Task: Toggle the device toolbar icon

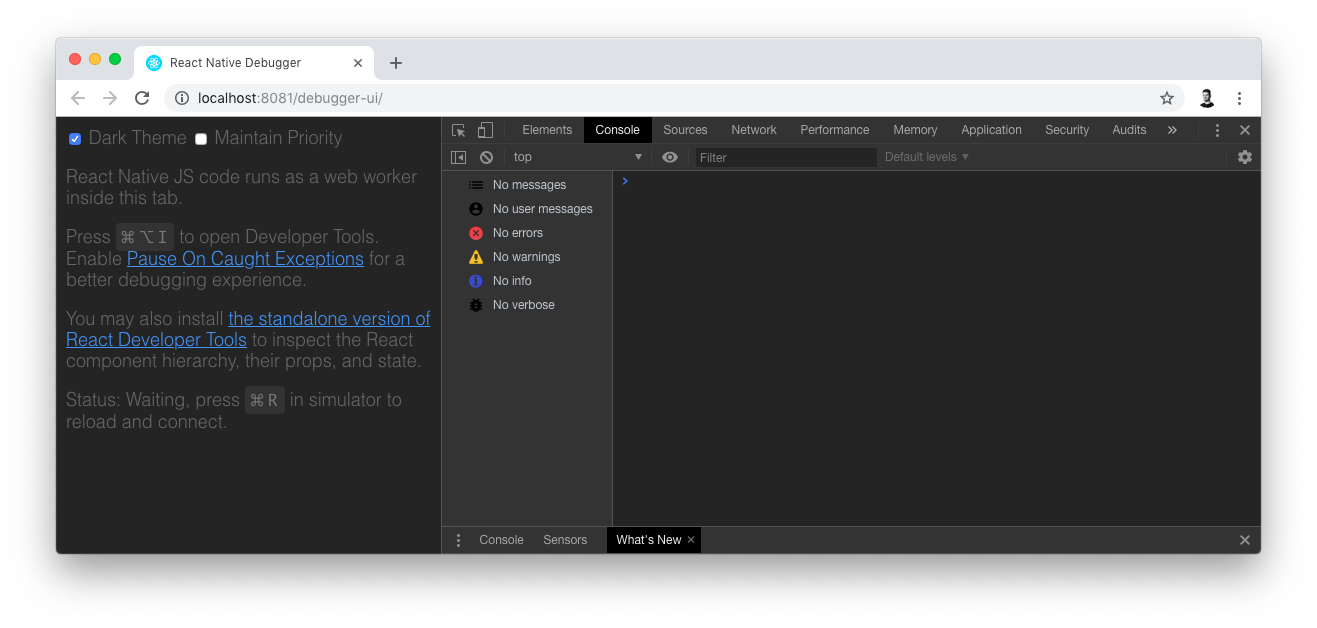Action: click(485, 130)
